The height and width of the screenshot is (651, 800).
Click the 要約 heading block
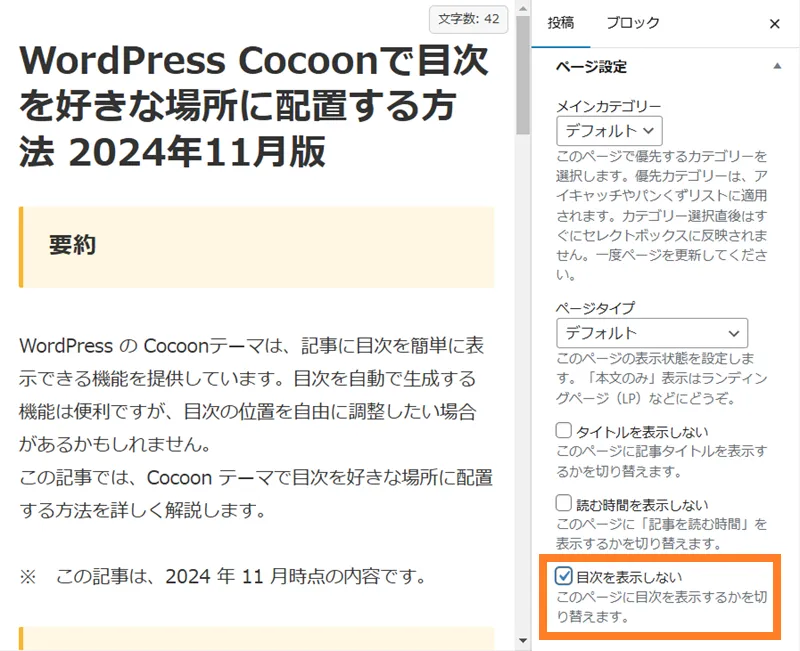pyautogui.click(x=257, y=247)
